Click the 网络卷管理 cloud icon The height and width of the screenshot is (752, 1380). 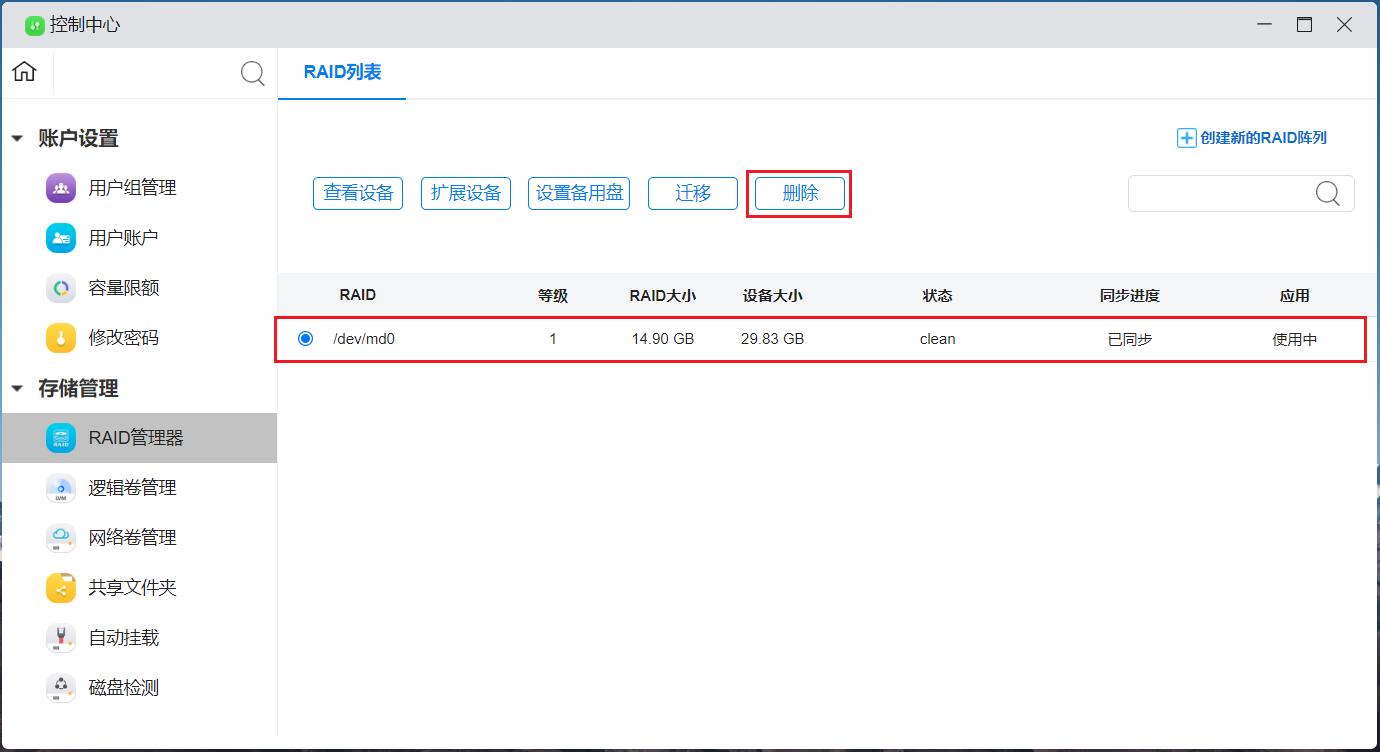61,538
